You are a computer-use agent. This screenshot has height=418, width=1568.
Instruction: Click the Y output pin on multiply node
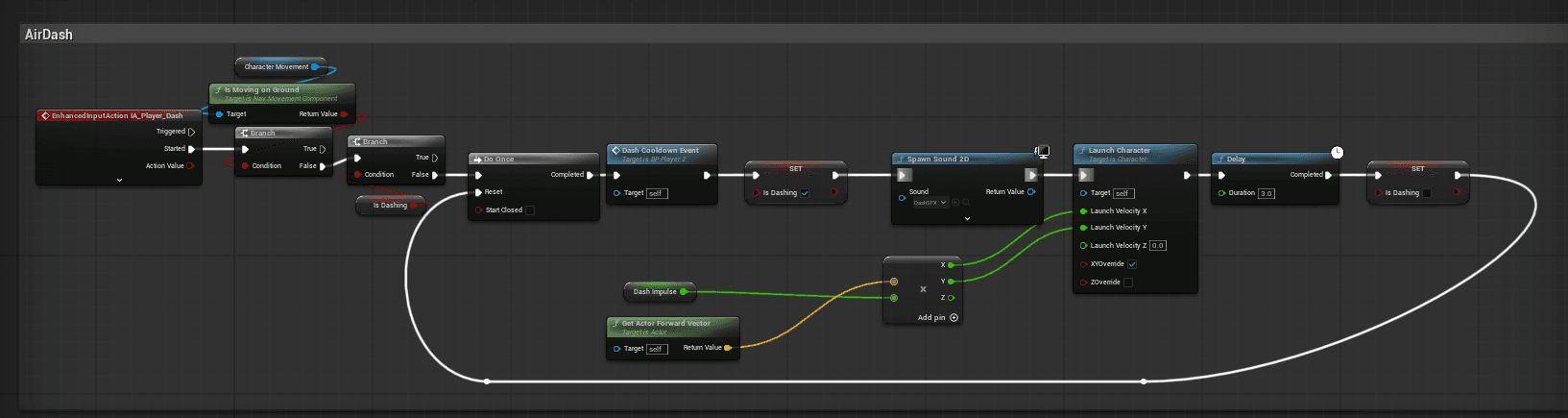click(x=951, y=282)
